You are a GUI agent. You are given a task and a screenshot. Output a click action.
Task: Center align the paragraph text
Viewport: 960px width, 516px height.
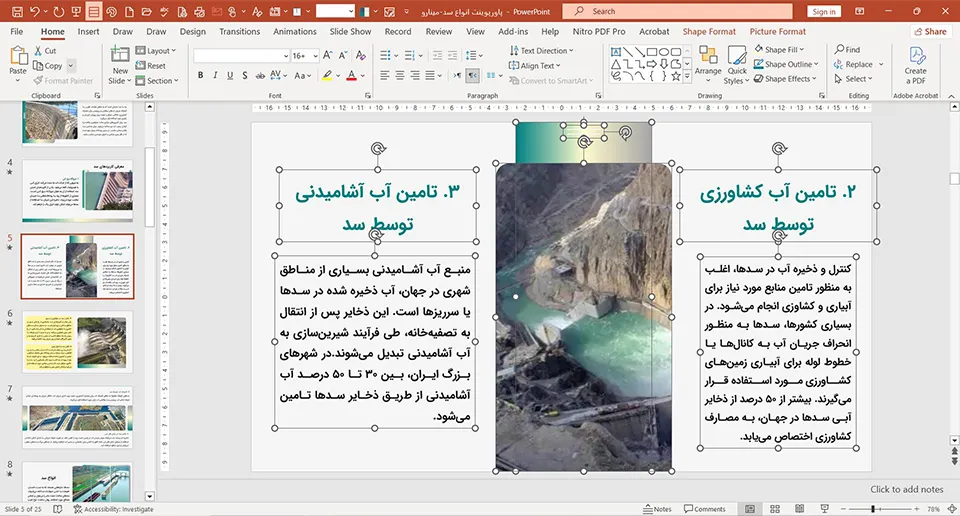[400, 75]
